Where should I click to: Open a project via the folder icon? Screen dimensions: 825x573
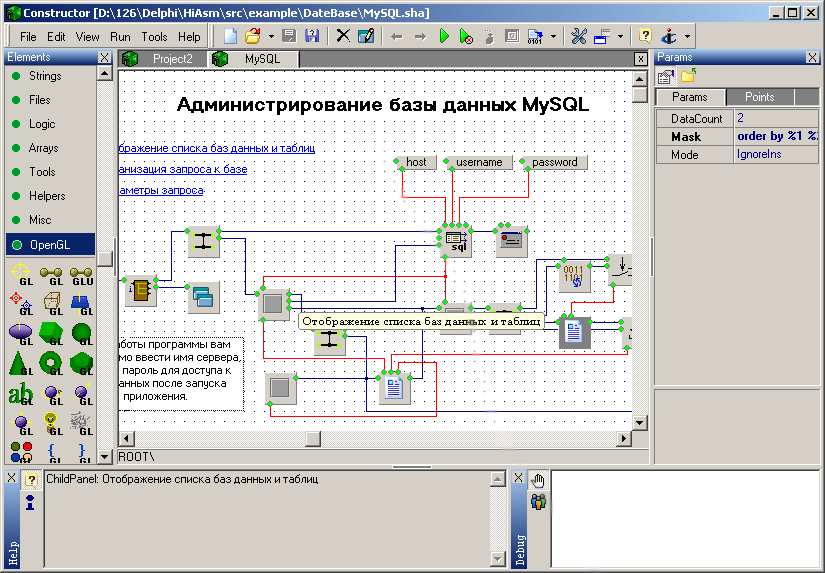tap(253, 36)
